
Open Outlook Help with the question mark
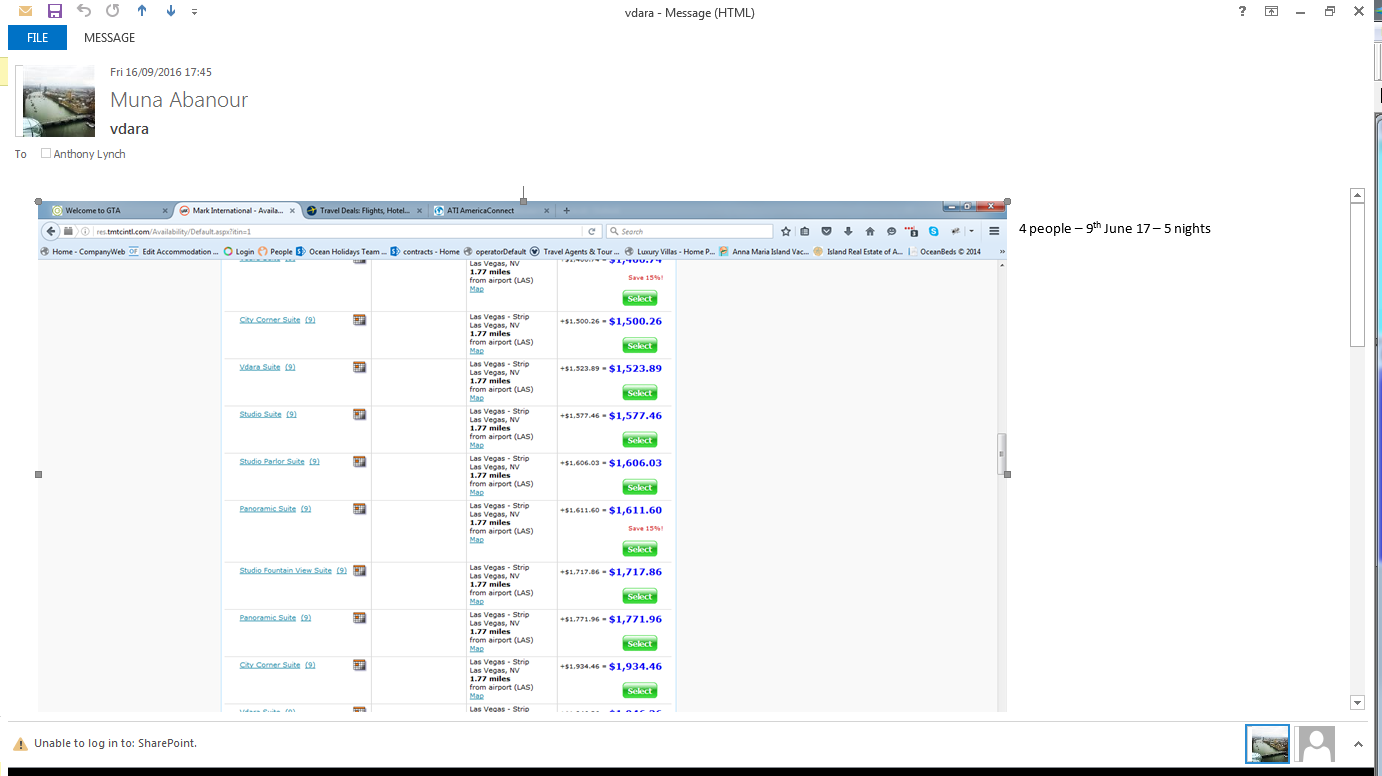[1242, 12]
